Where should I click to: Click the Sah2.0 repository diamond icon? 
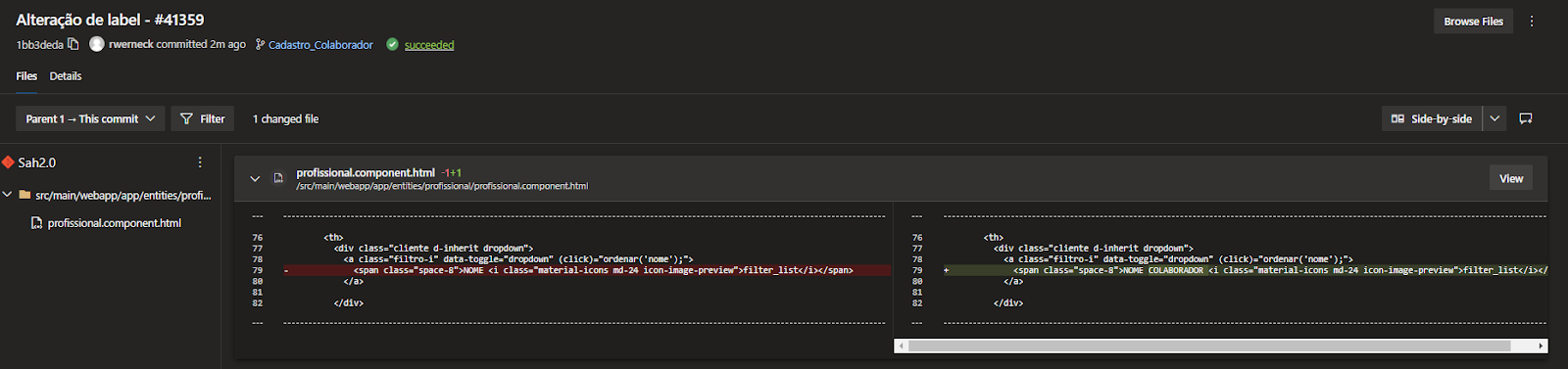[8, 162]
